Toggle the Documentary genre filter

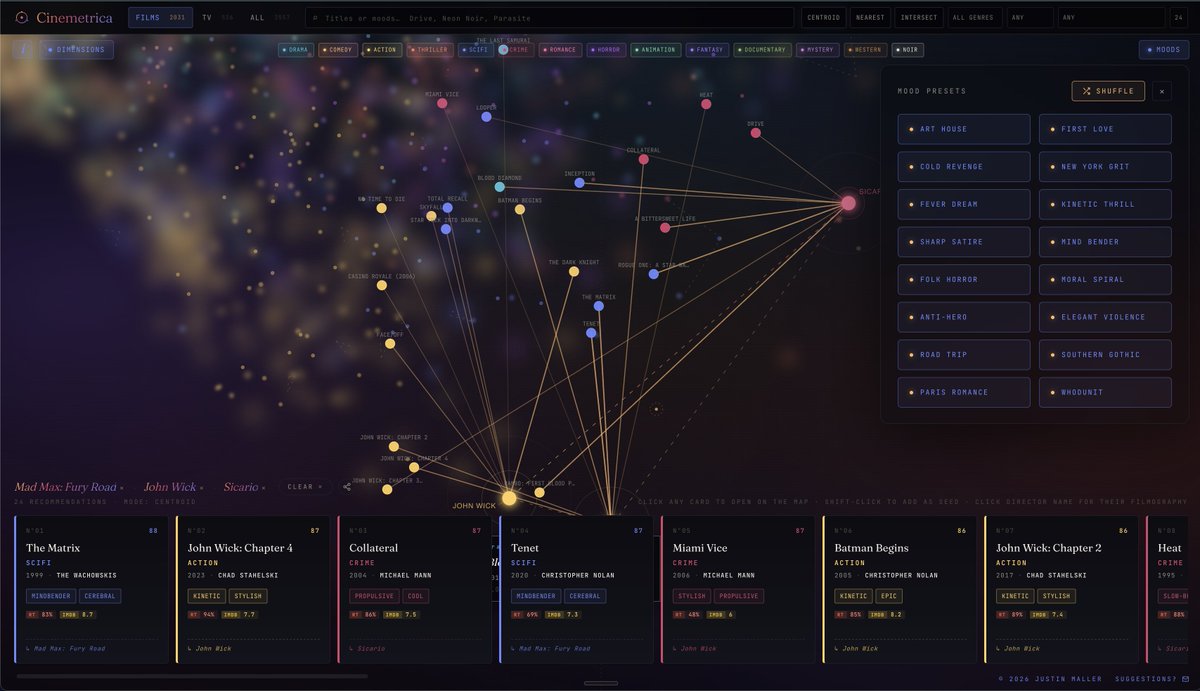[763, 49]
